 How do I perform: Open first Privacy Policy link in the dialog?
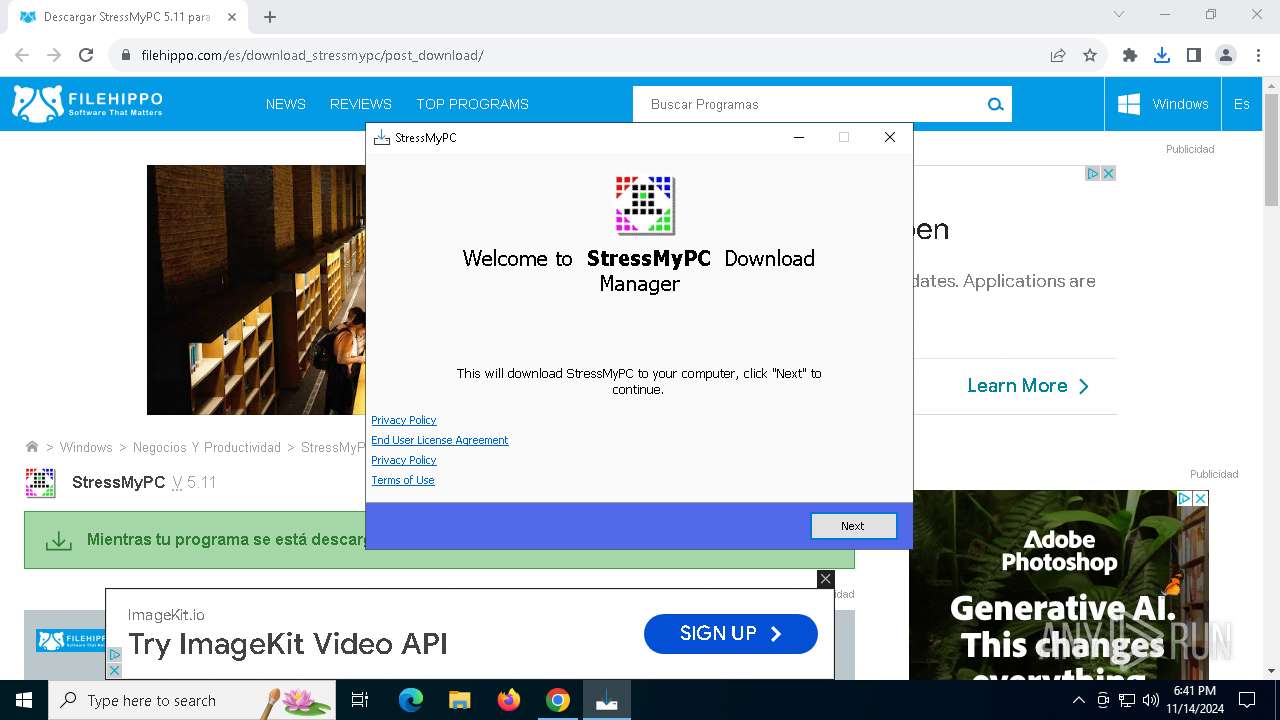(404, 420)
